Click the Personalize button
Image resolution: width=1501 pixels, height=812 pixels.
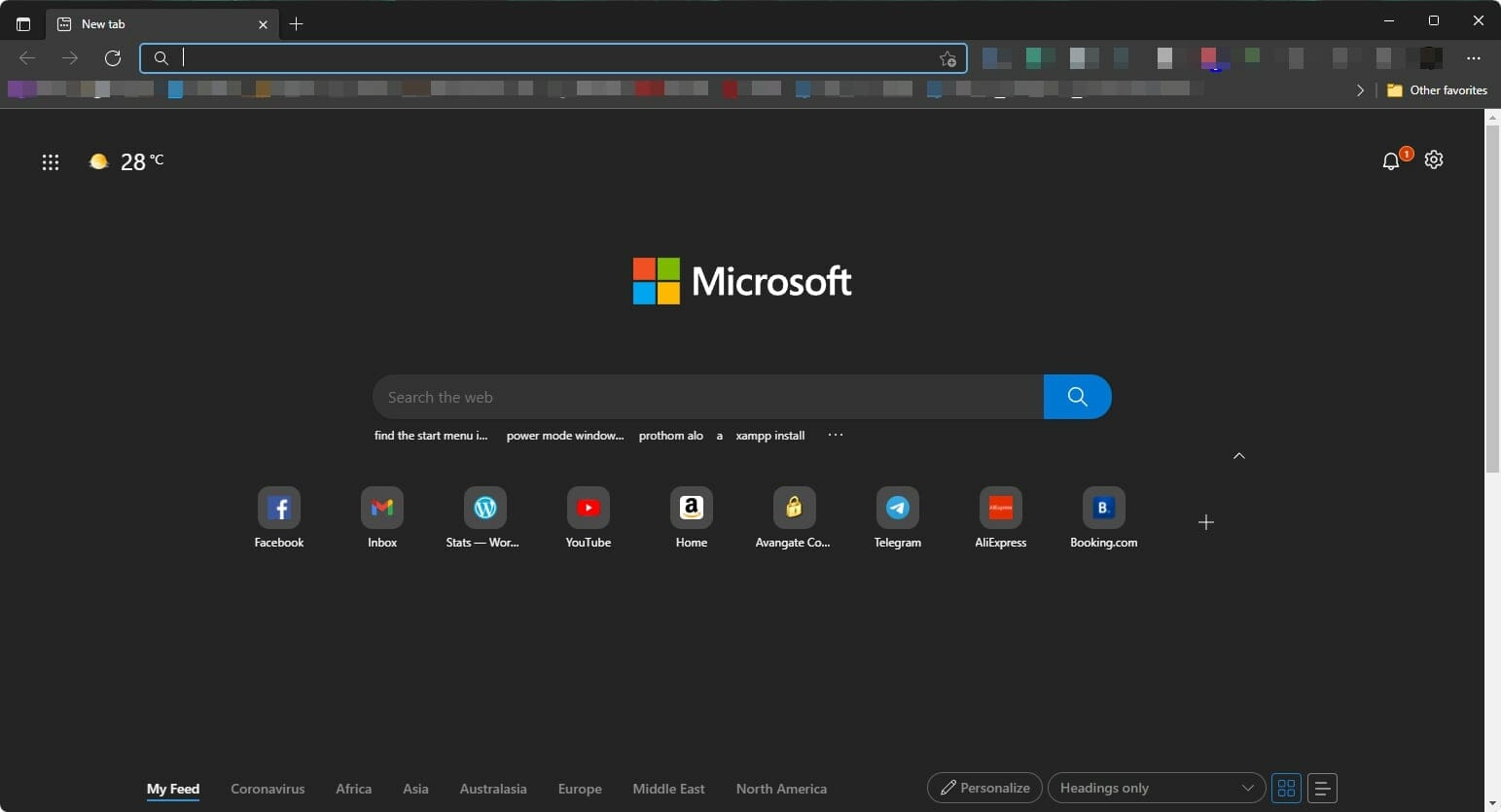pos(984,788)
